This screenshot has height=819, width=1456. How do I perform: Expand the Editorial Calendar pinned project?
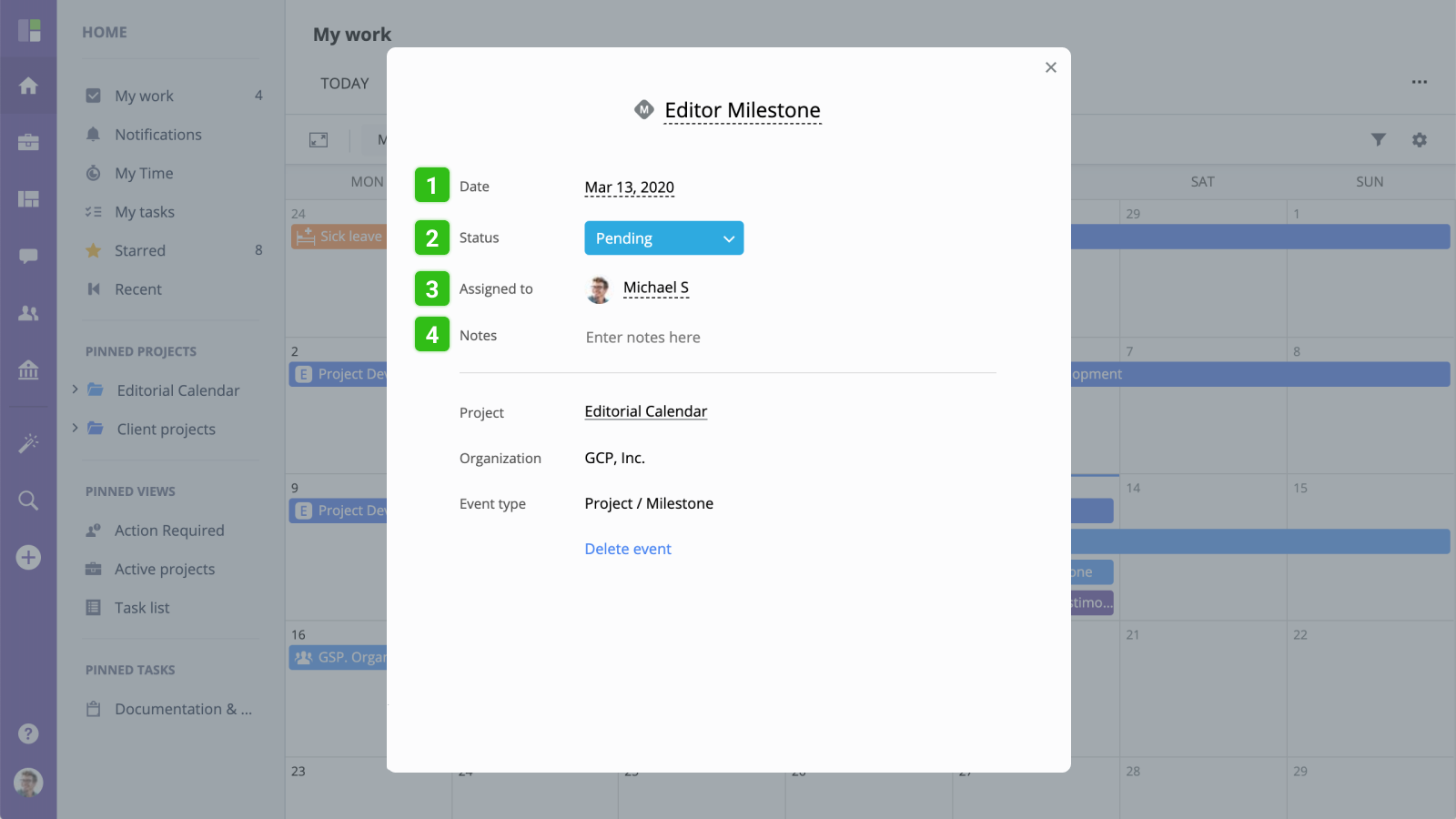click(75, 389)
